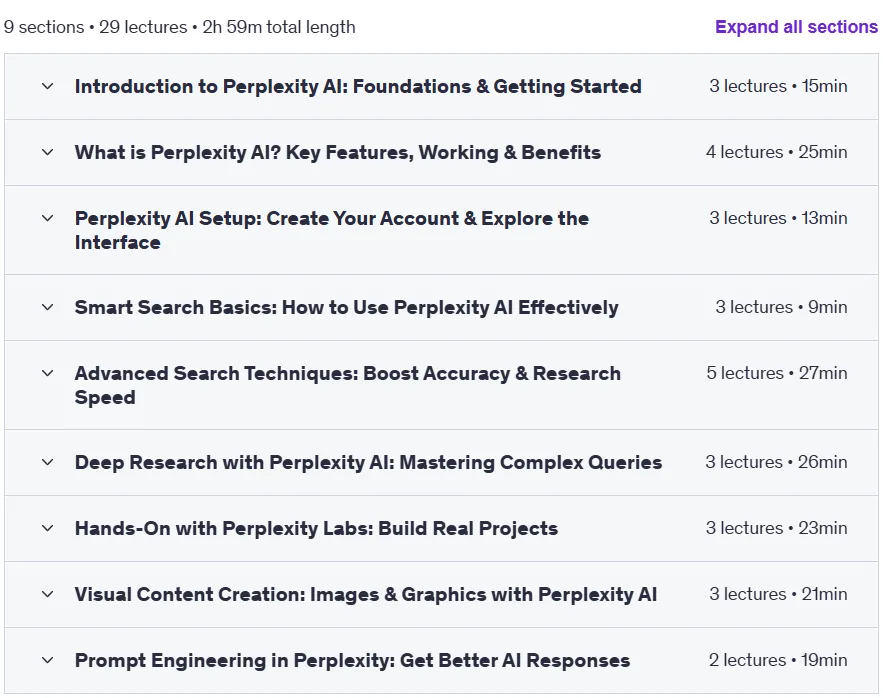Image resolution: width=883 pixels, height=698 pixels.
Task: Click the 5 lectures 27min label
Action: 777,373
